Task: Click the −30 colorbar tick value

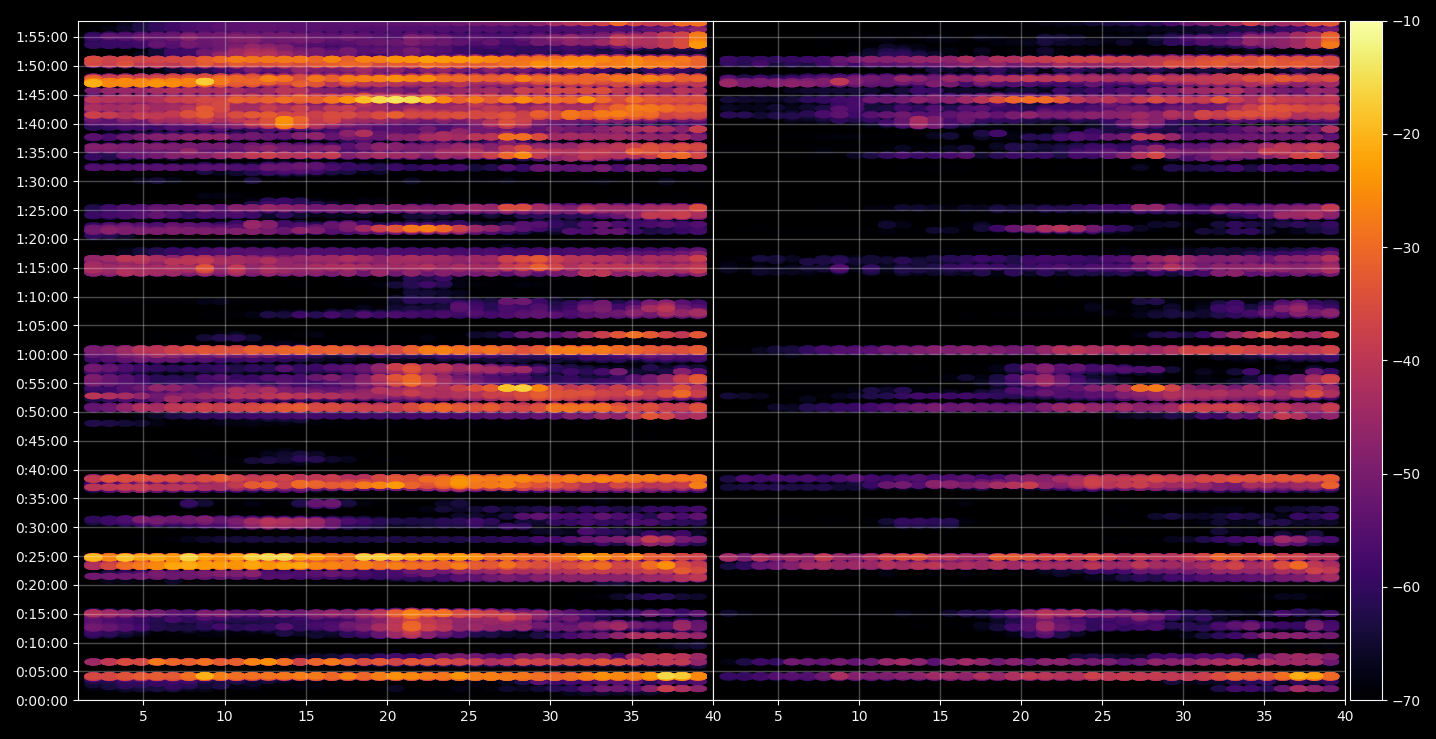Action: [1405, 248]
